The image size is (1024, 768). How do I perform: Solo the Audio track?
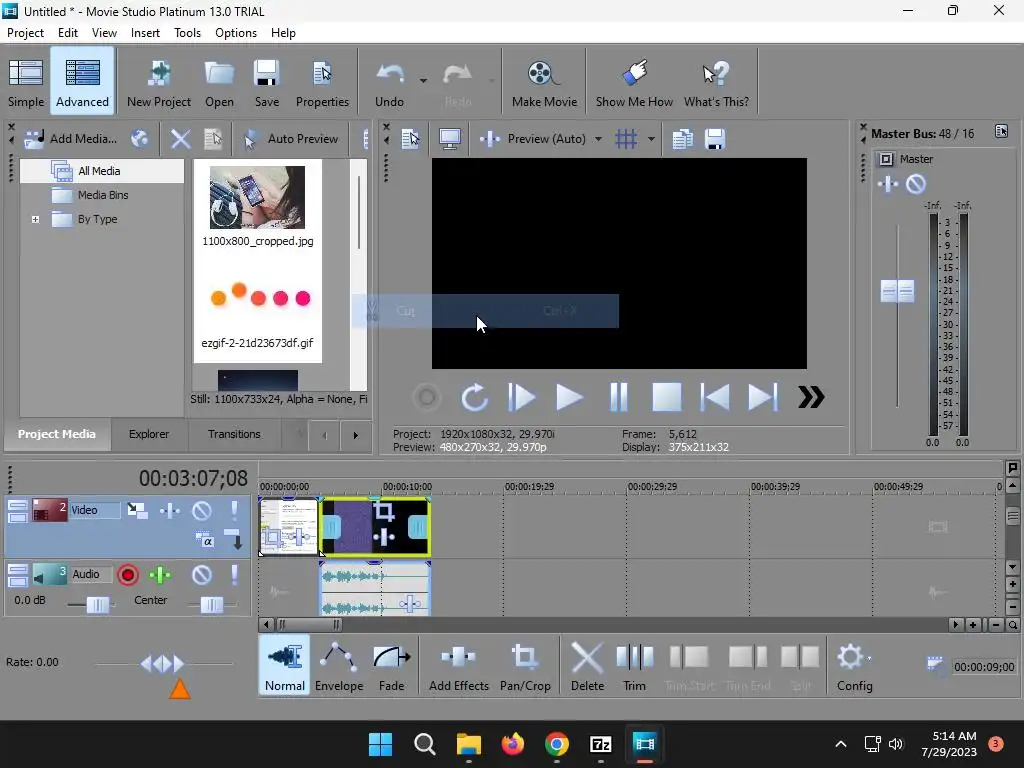pos(234,575)
